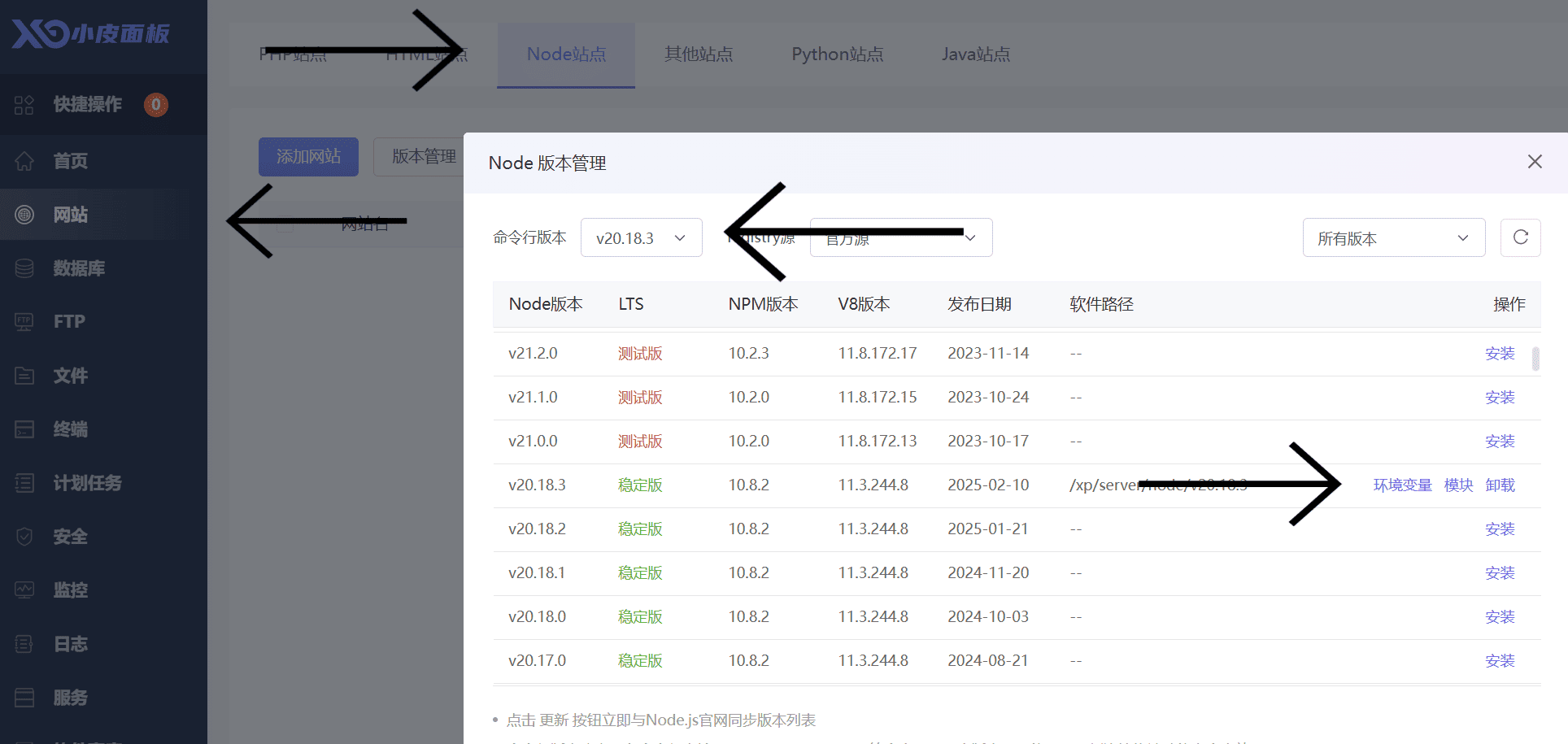This screenshot has width=1568, height=744.
Task: Open the Scheduled Tasks (计划任务) icon
Action: point(24,483)
